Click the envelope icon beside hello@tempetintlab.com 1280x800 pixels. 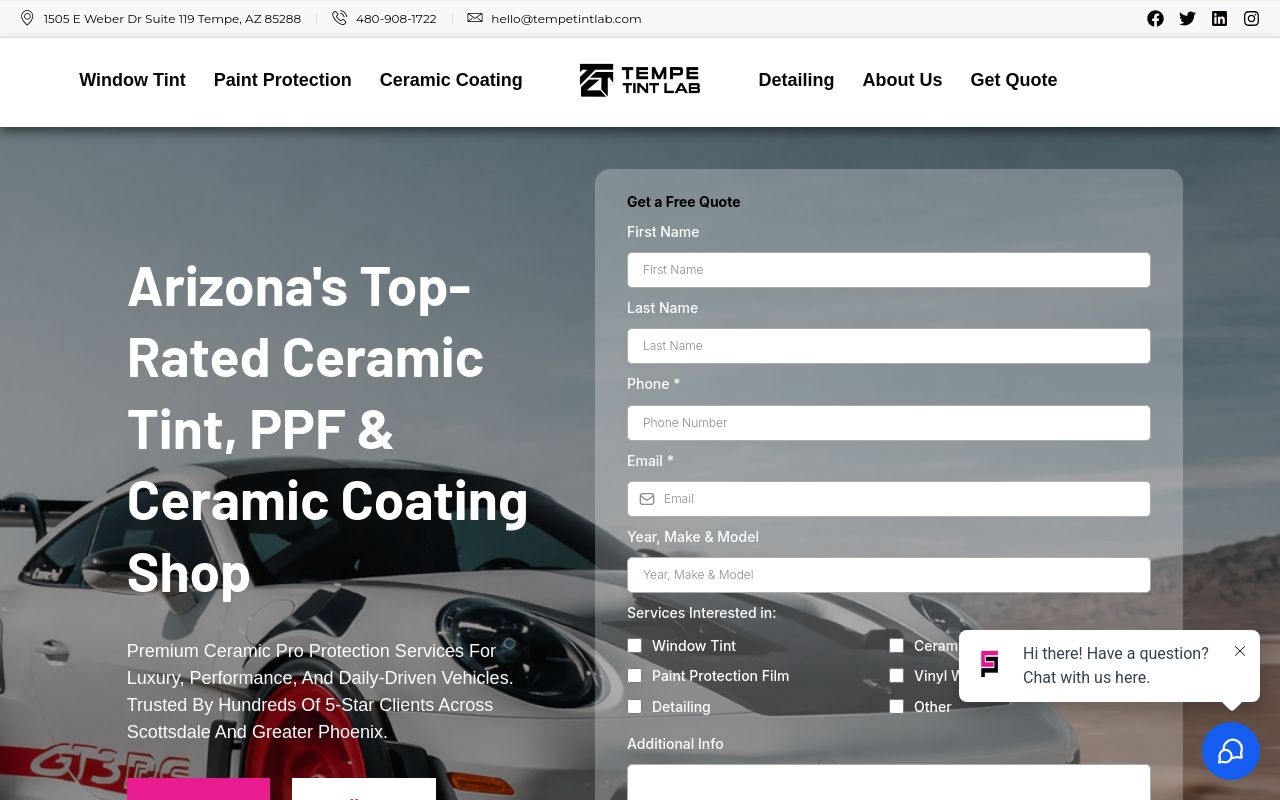tap(475, 18)
